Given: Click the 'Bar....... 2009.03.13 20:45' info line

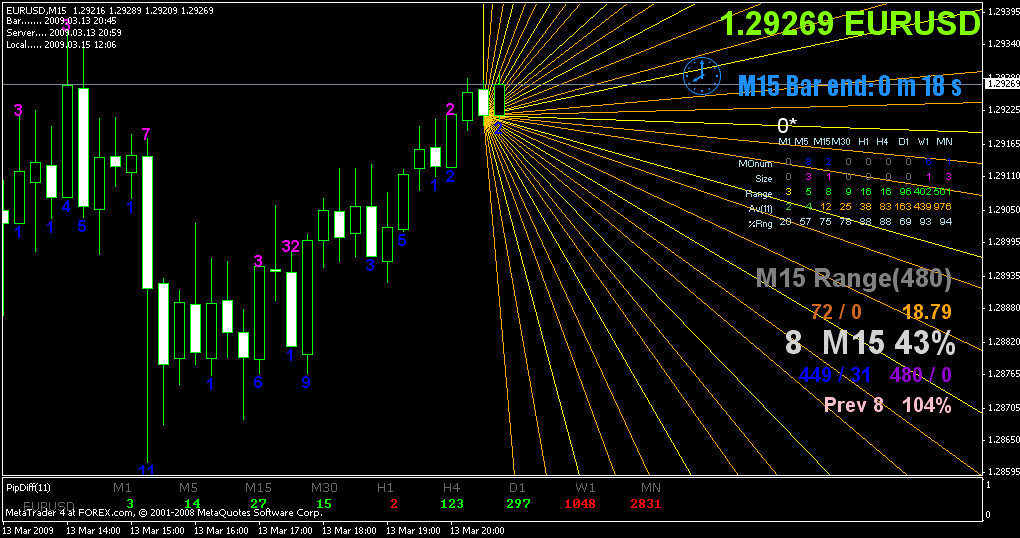Looking at the screenshot, I should click(61, 21).
